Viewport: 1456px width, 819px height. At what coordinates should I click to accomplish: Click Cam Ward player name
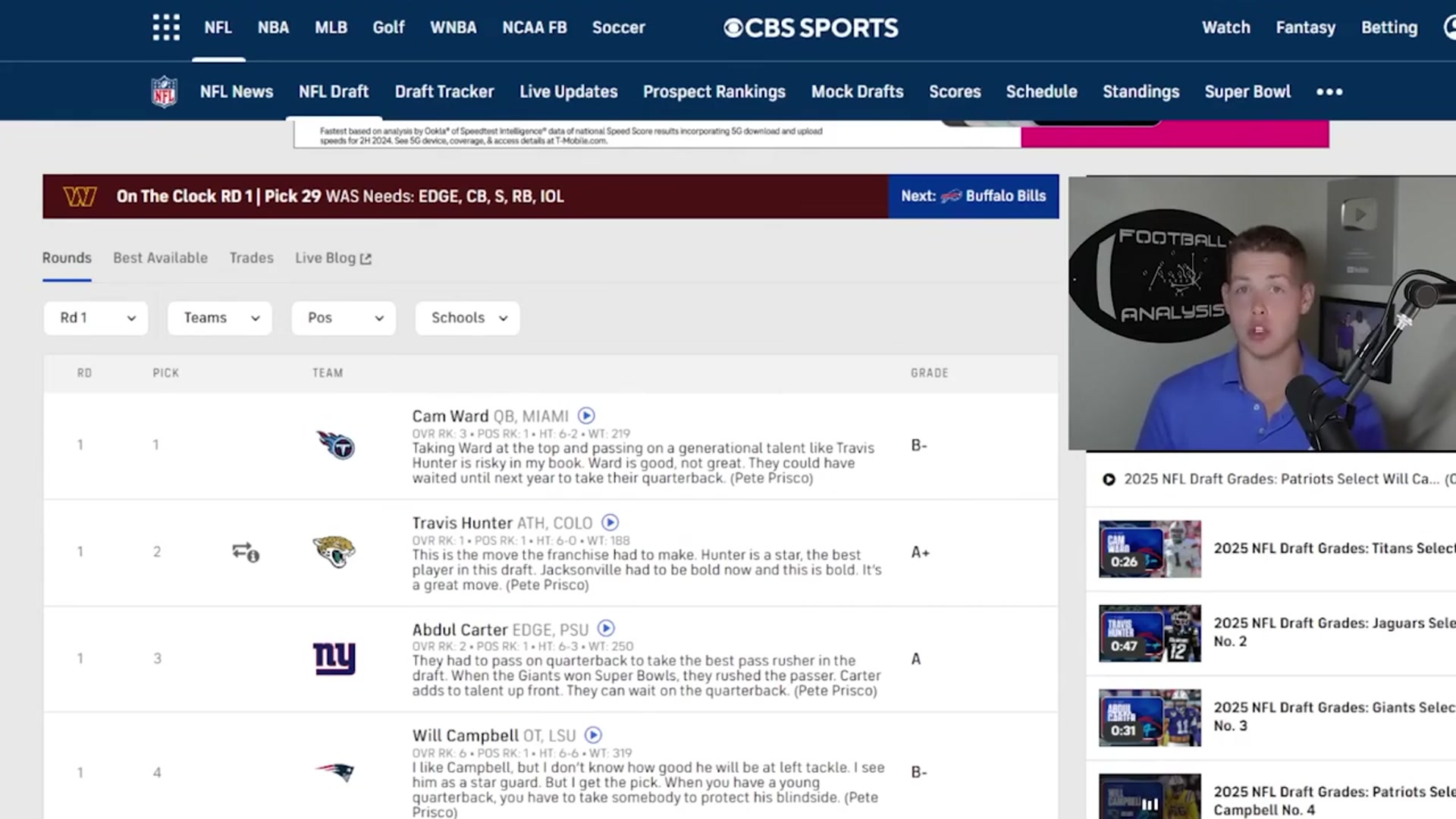(450, 416)
